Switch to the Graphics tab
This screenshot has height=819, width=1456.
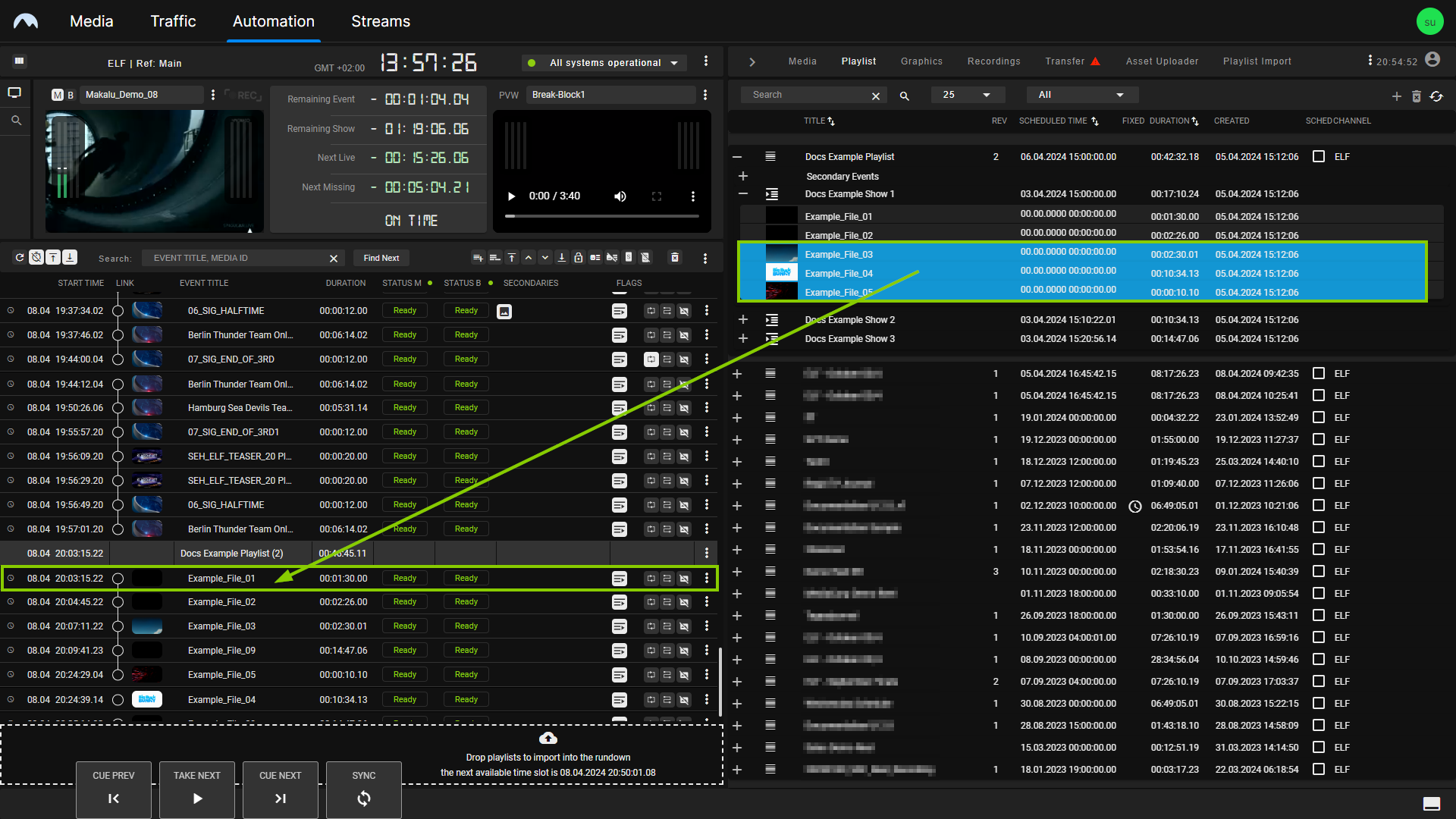pos(921,61)
